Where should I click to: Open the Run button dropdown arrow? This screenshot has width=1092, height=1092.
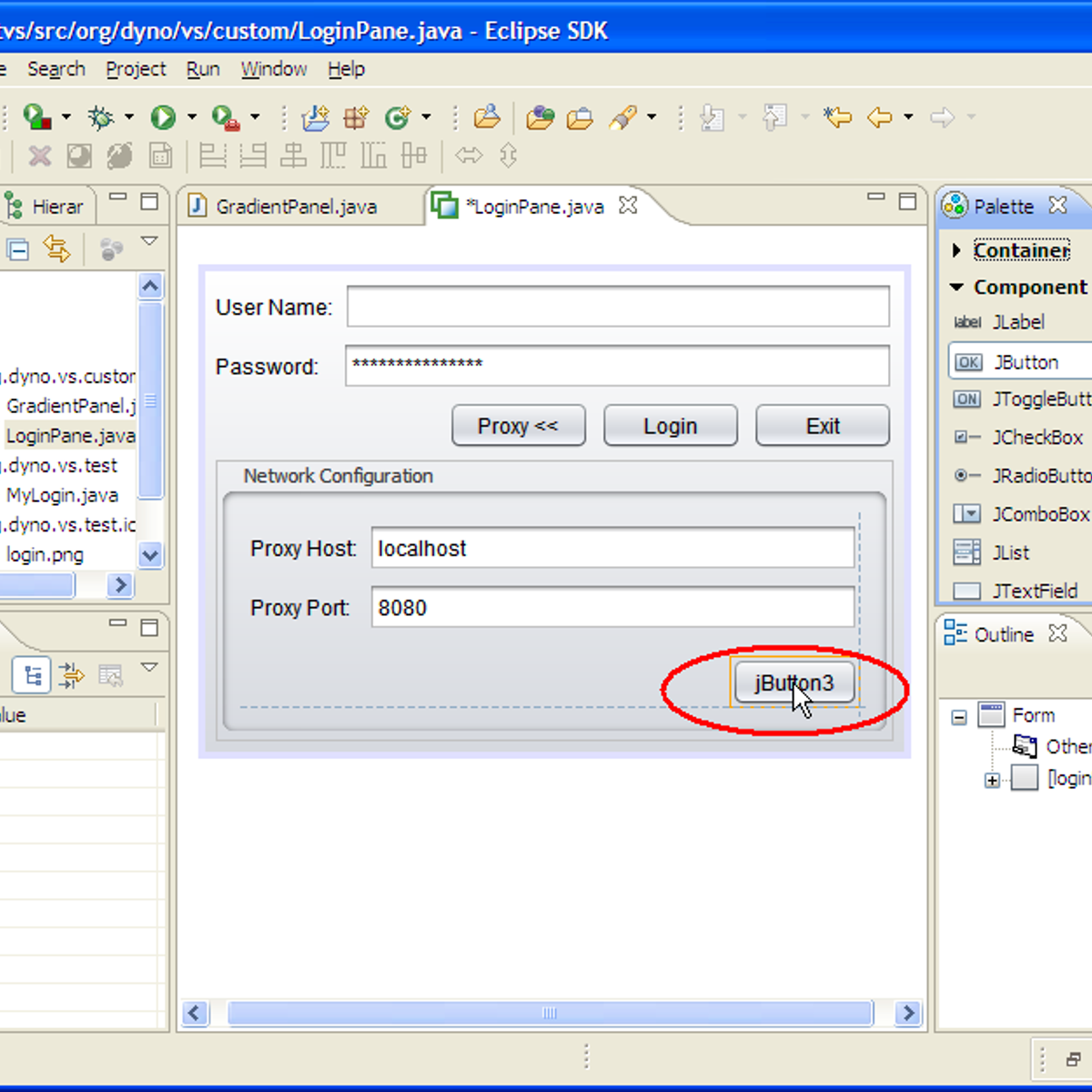point(192,117)
